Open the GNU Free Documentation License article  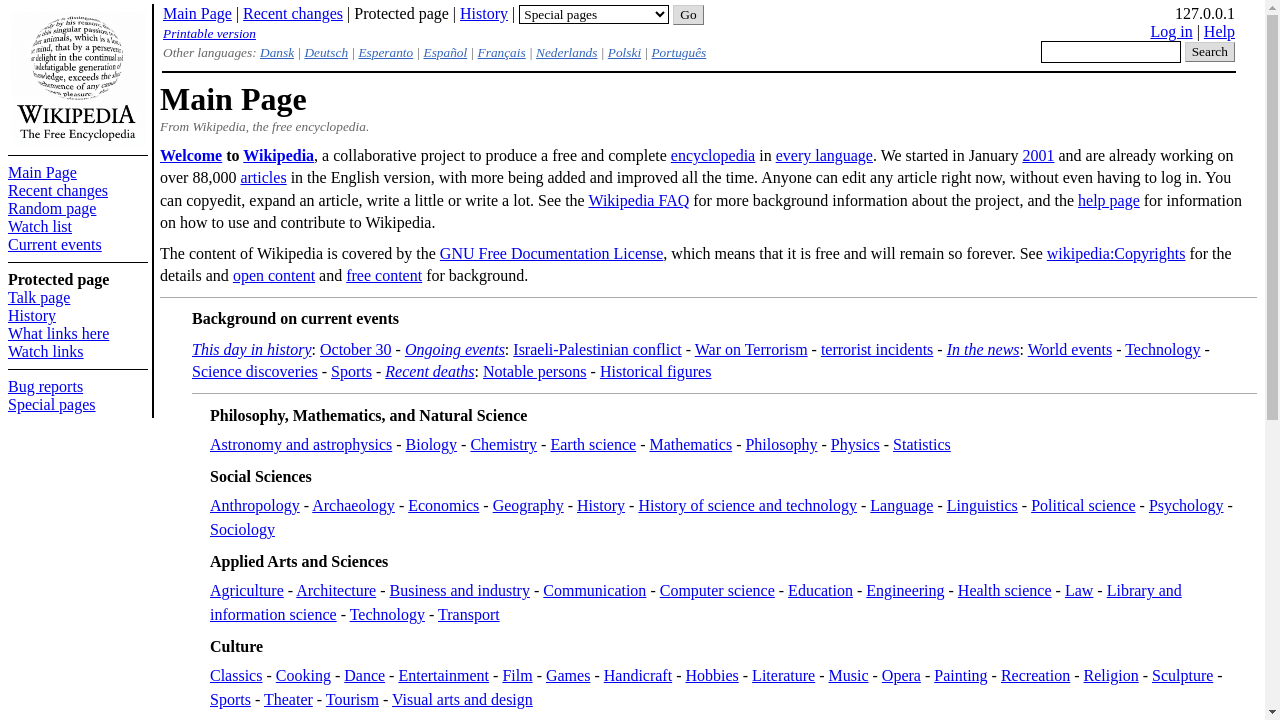[551, 253]
